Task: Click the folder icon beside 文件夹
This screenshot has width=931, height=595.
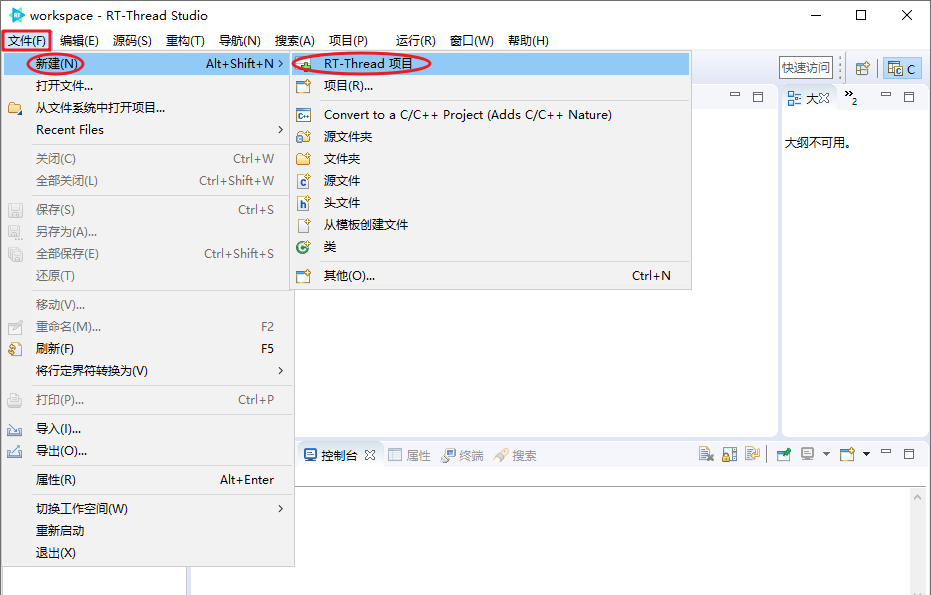Action: click(304, 159)
